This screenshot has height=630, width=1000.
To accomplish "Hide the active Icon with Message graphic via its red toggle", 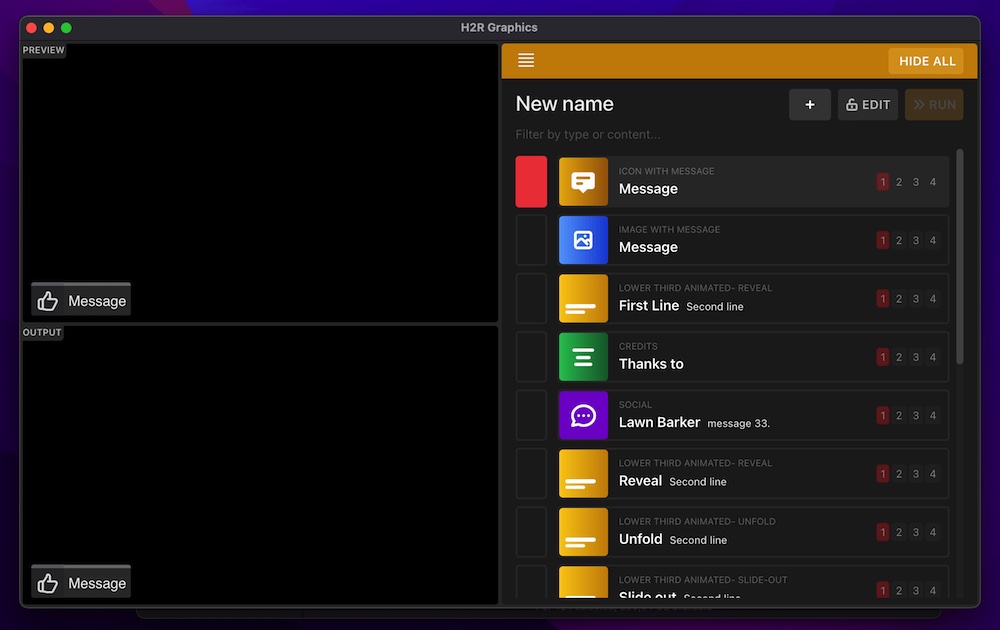I will (x=531, y=182).
